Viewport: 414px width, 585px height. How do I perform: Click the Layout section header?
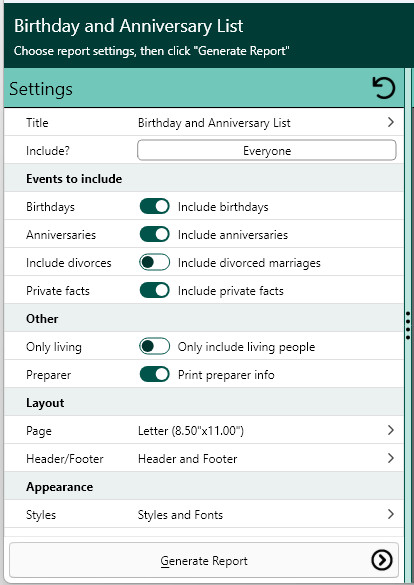pos(45,403)
